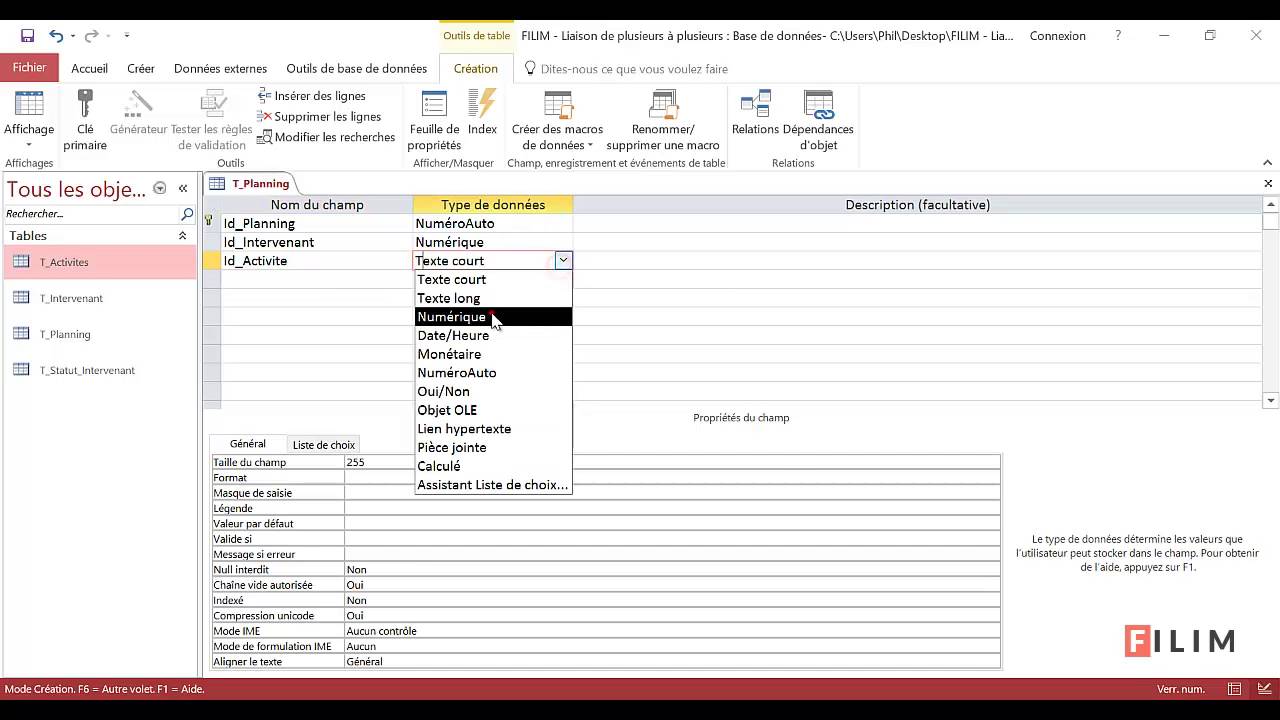The width and height of the screenshot is (1280, 720).
Task: Open the Fichier menu
Action: [x=30, y=68]
